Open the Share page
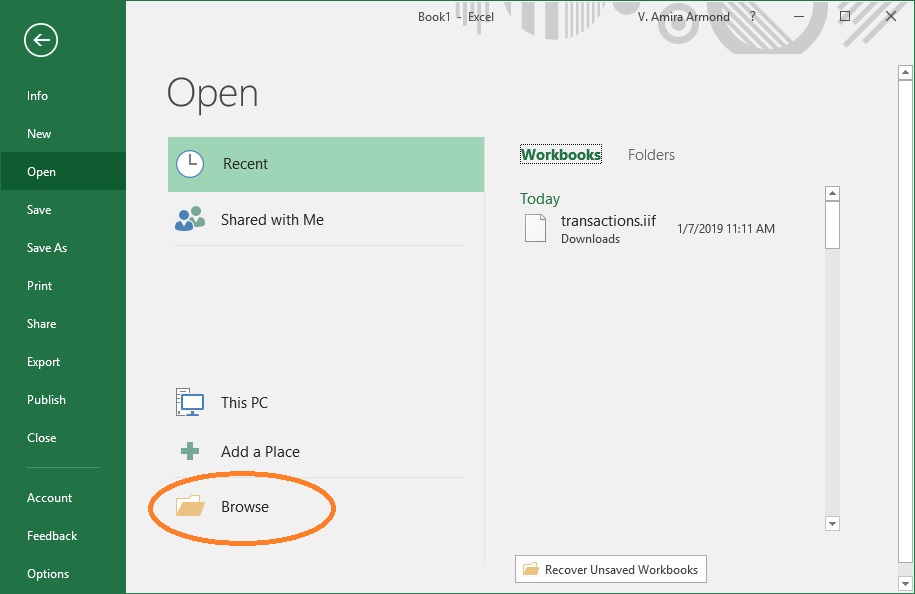 click(x=41, y=323)
